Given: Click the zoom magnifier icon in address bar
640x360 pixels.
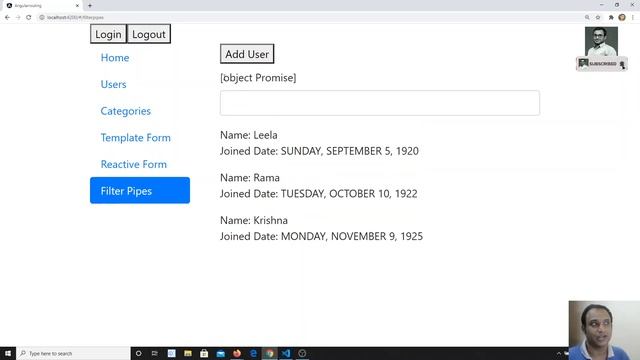Looking at the screenshot, I should coord(587,18).
